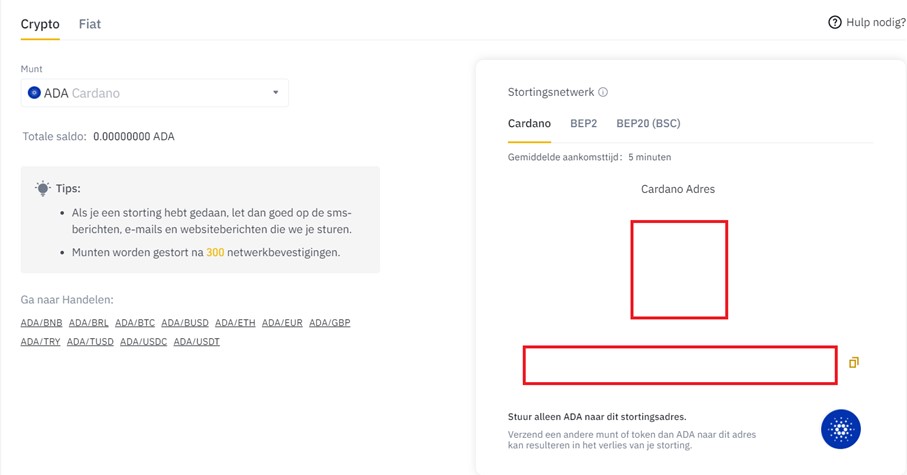907x475 pixels.
Task: Click the Tips lightbulb icon
Action: [42, 188]
